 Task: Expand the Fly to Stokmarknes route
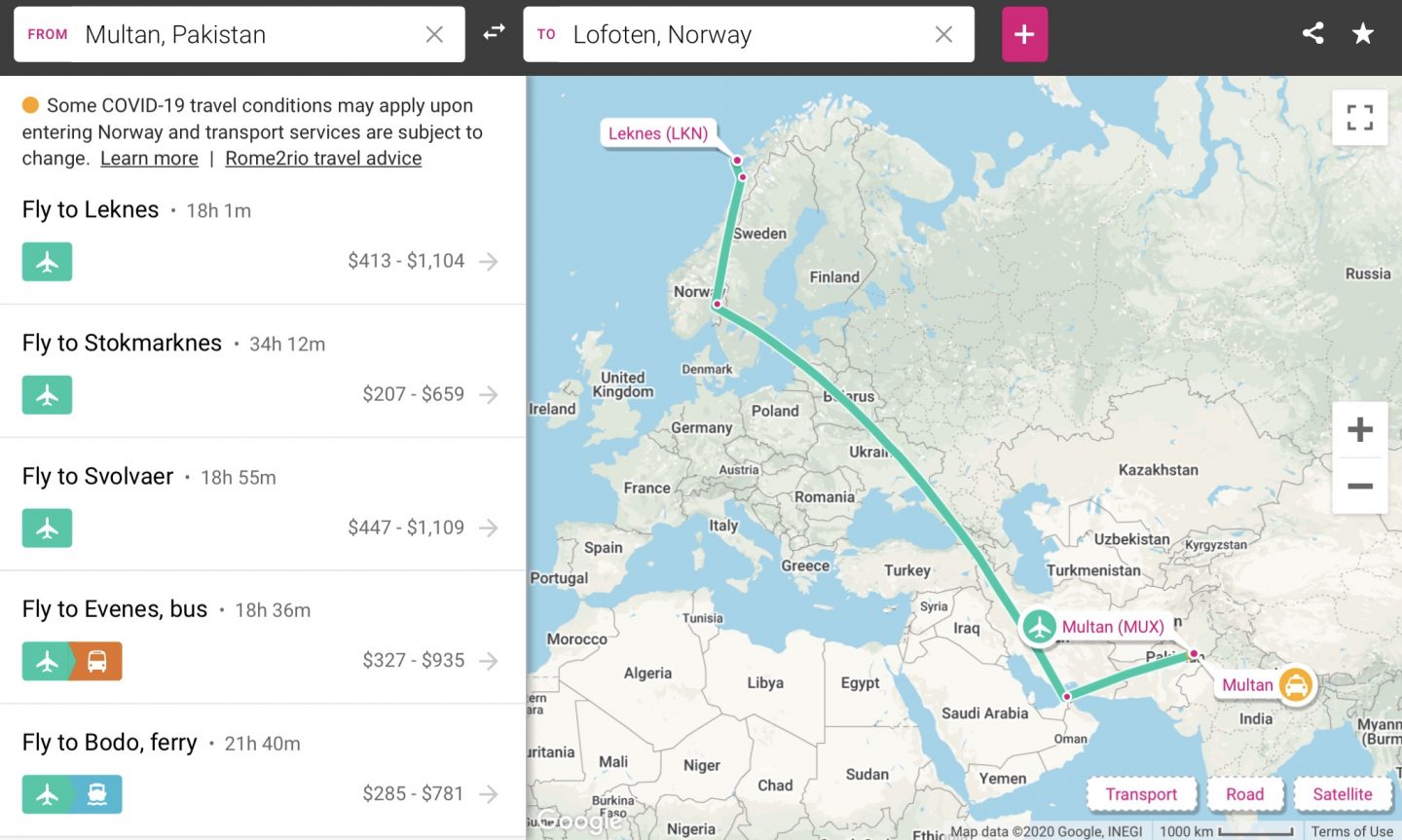click(x=489, y=394)
